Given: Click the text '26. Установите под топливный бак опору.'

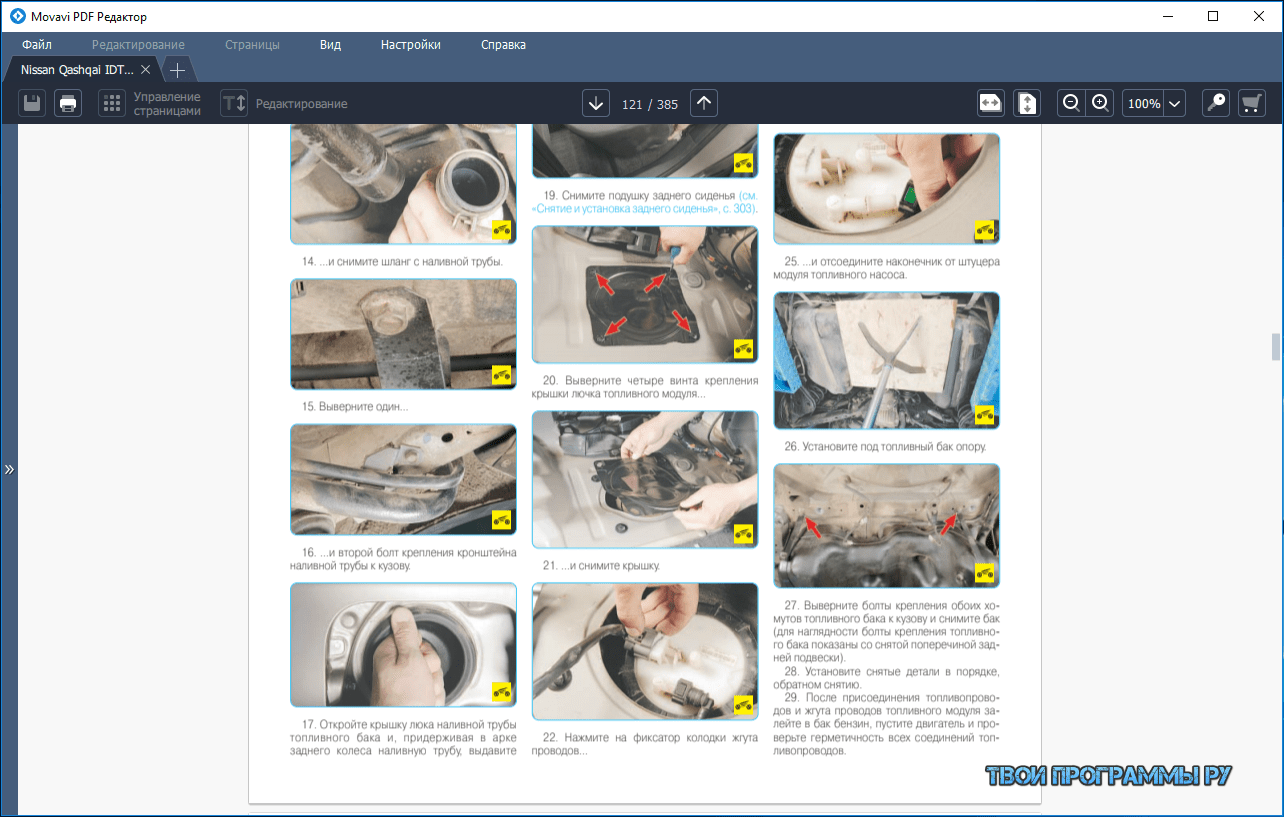Looking at the screenshot, I should [886, 446].
